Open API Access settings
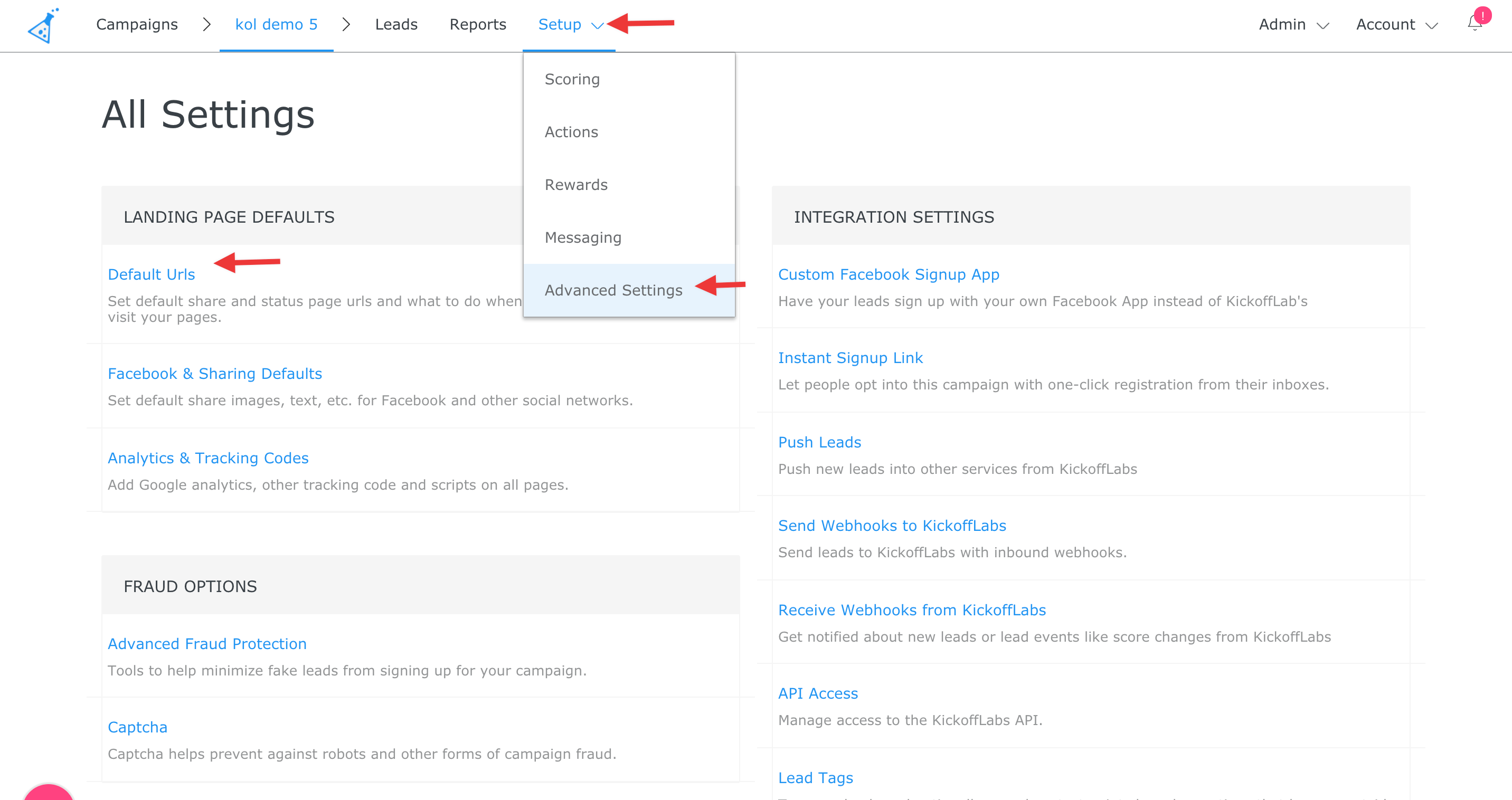Image resolution: width=1512 pixels, height=800 pixels. [x=818, y=693]
